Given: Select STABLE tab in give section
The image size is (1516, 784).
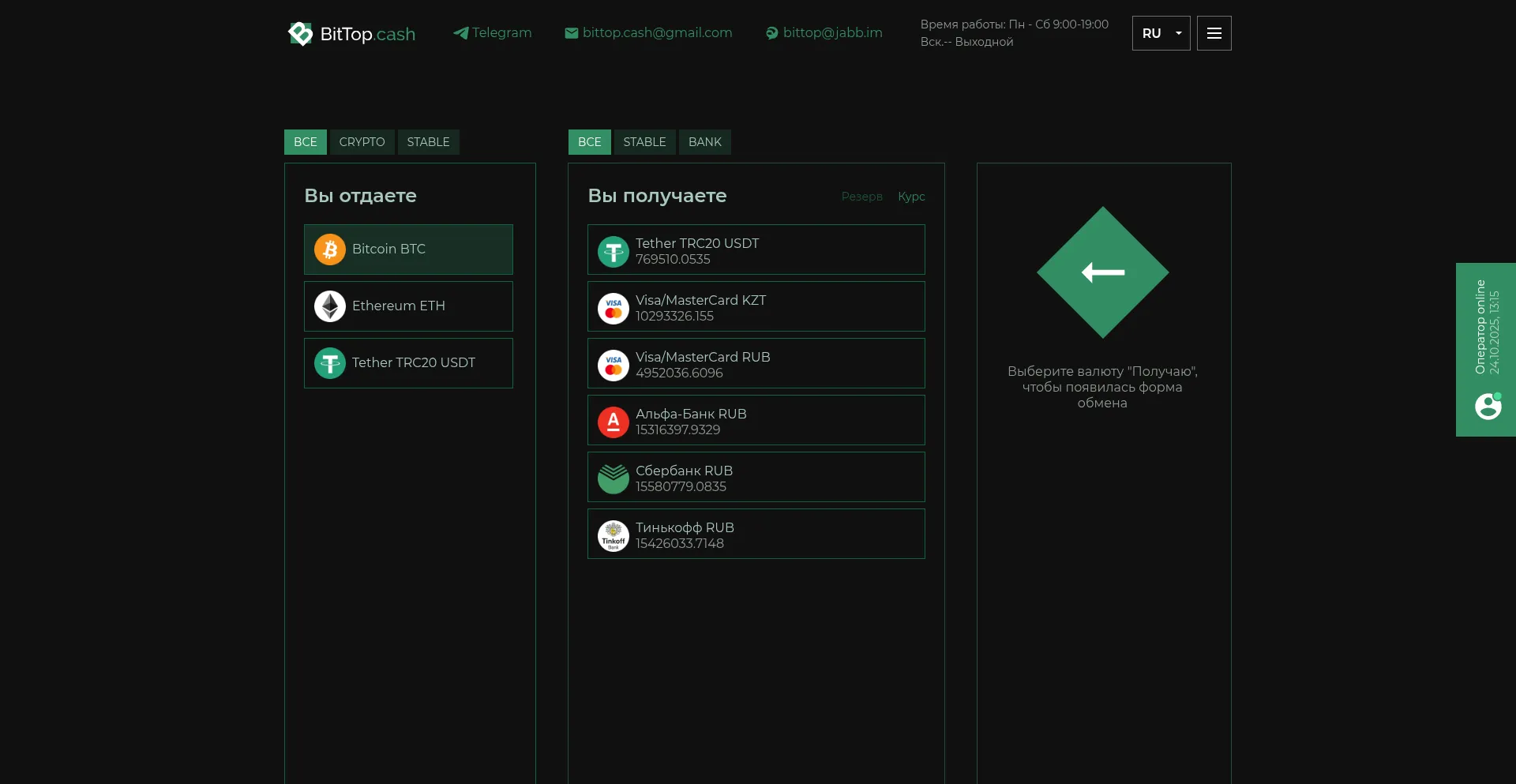Looking at the screenshot, I should coord(428,142).
